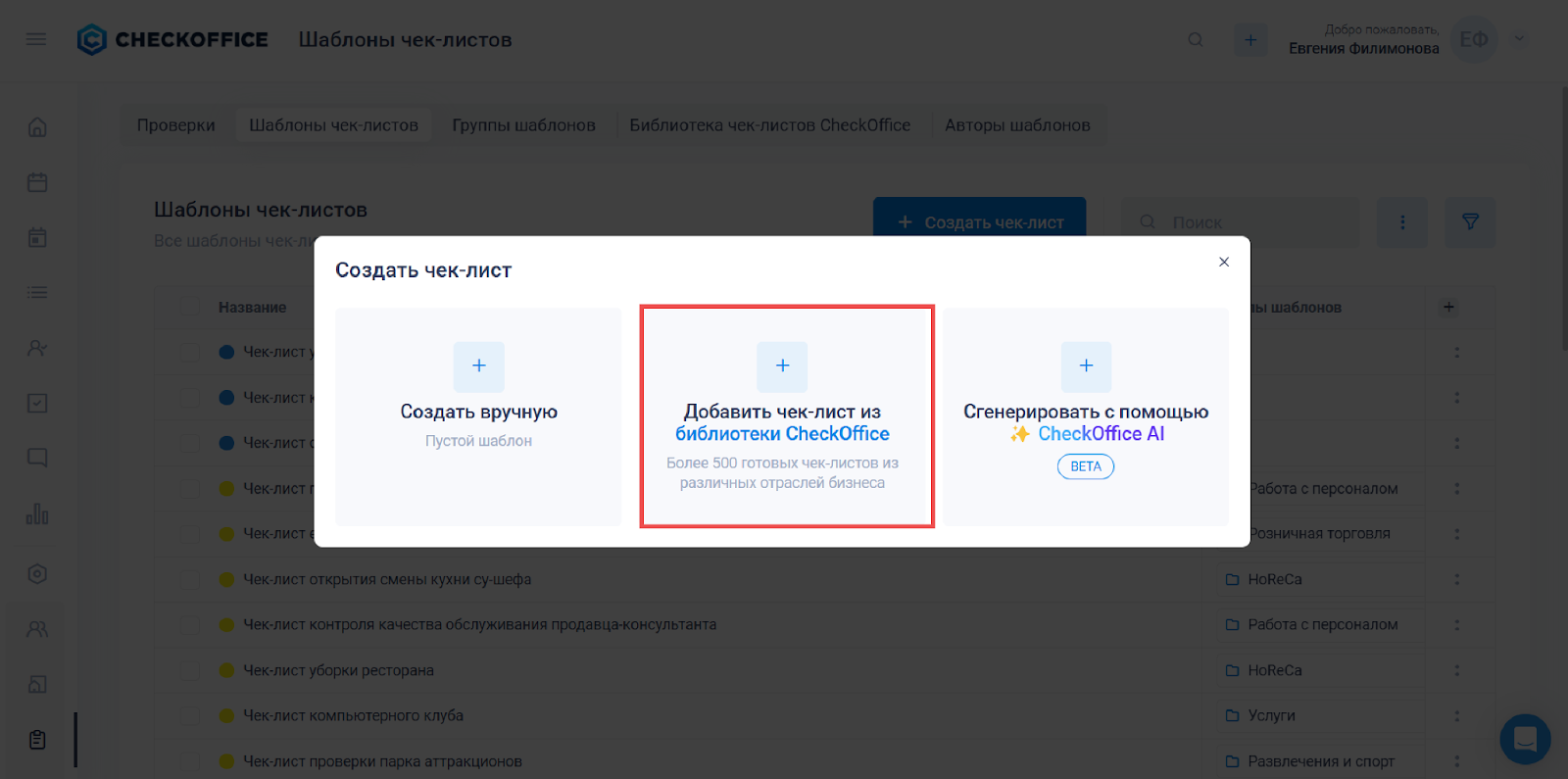Tick checkbox for Чек-лист уборки ресторана

click(190, 670)
